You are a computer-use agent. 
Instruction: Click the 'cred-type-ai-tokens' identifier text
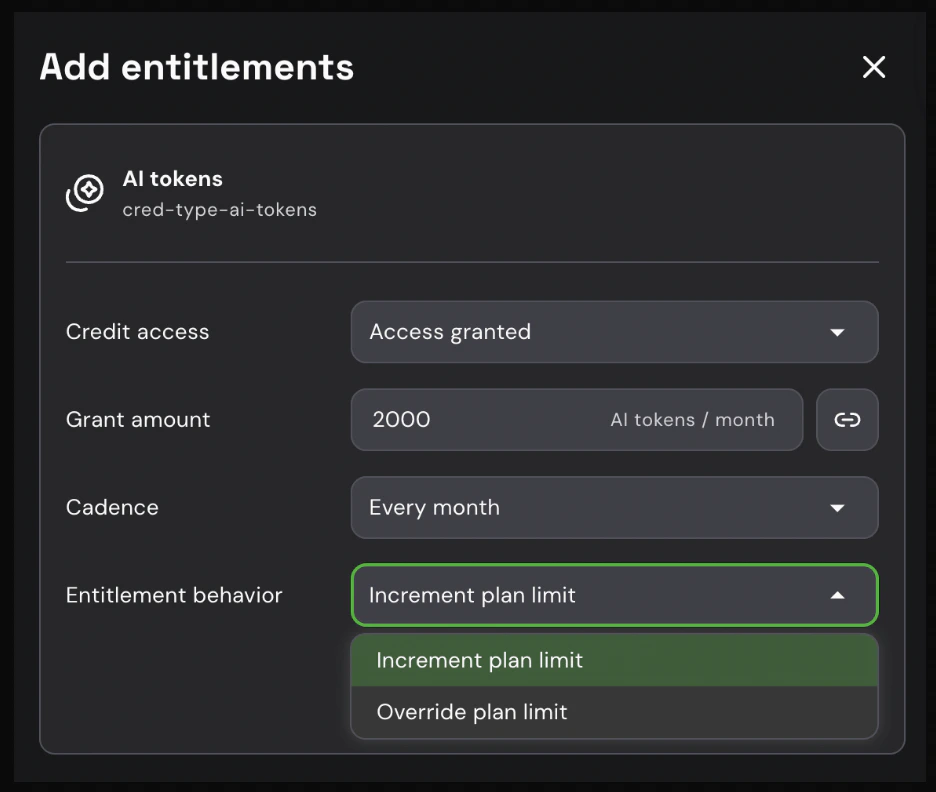219,210
